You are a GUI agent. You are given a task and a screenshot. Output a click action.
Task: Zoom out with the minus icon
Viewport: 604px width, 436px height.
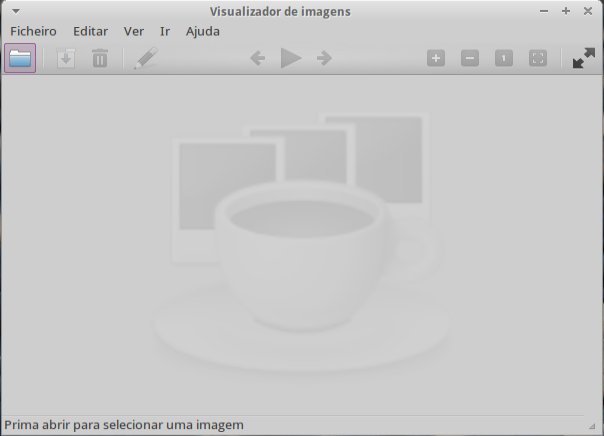(470, 58)
